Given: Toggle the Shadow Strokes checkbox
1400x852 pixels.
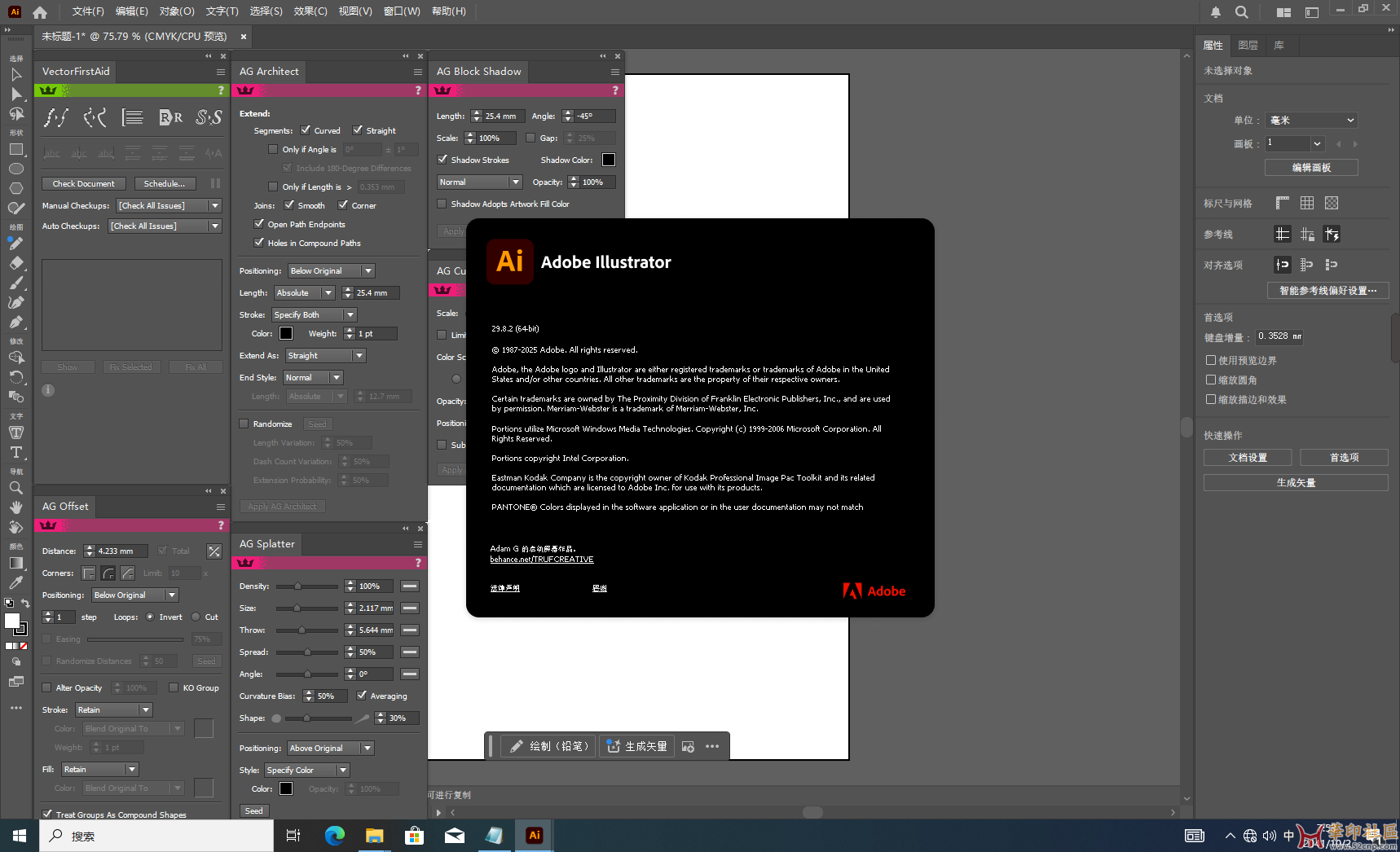Looking at the screenshot, I should tap(442, 160).
